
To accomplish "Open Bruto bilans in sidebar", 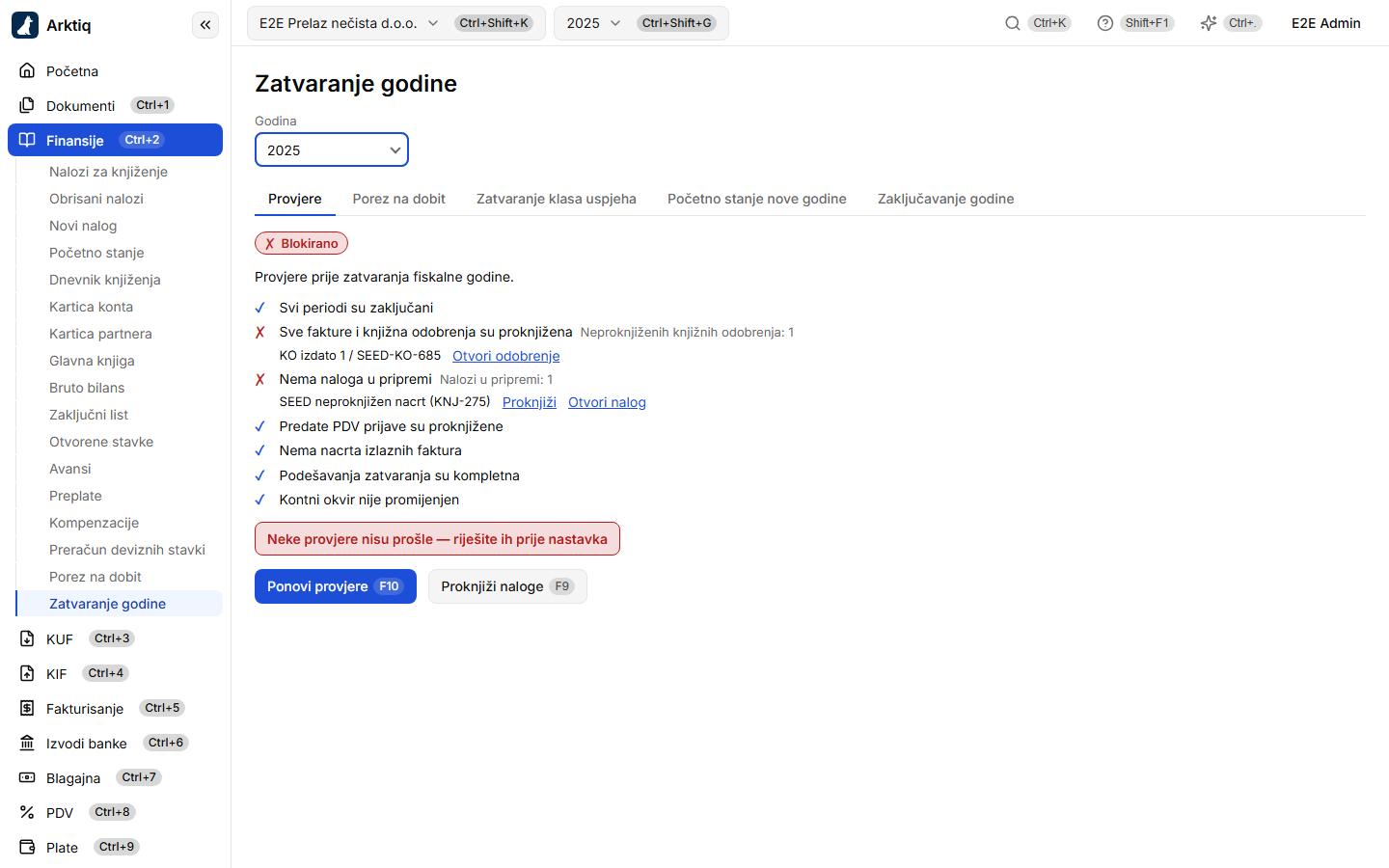I will 120,388.
